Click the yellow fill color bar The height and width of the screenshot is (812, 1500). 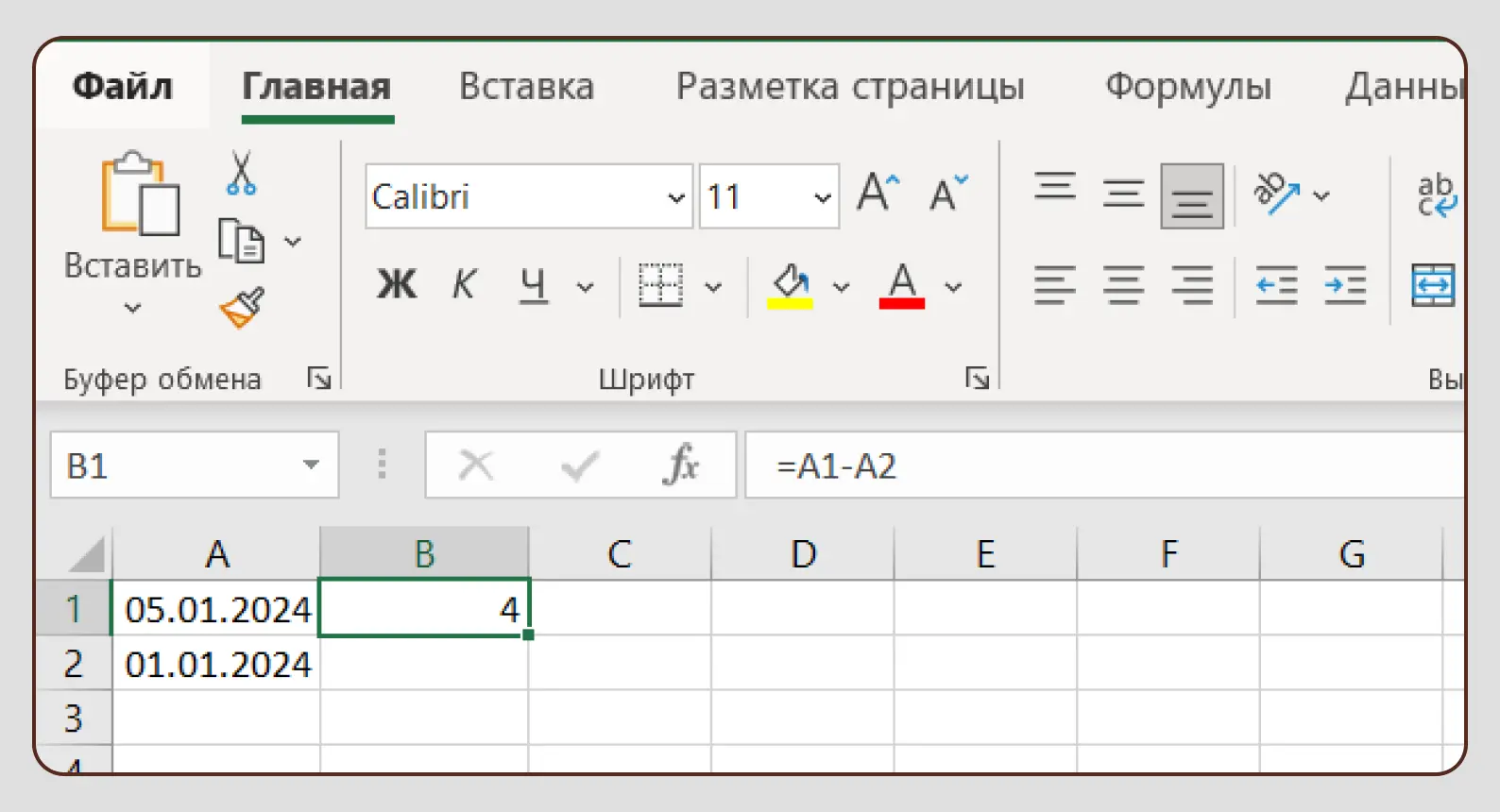[x=791, y=304]
